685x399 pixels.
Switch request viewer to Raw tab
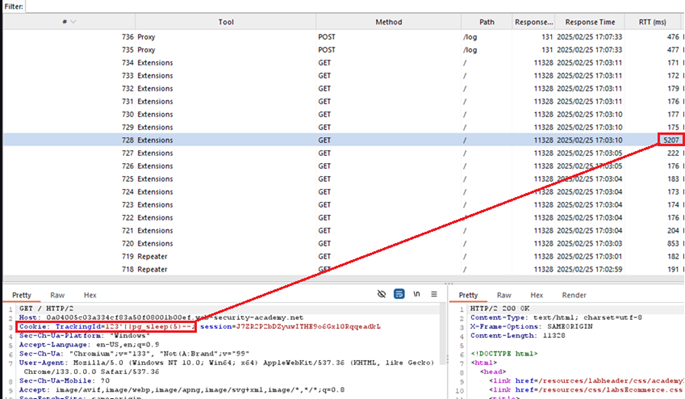tap(57, 295)
